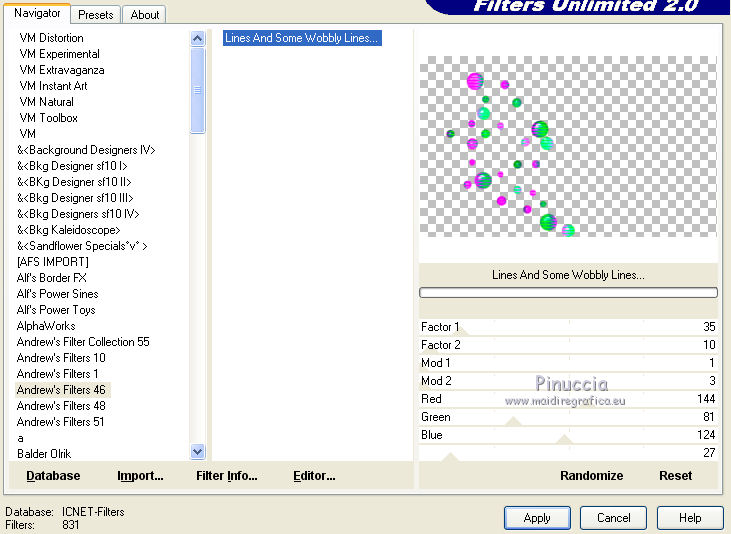Viewport: 731px width, 534px height.
Task: Click the Factor 1 slider
Action: click(568, 327)
